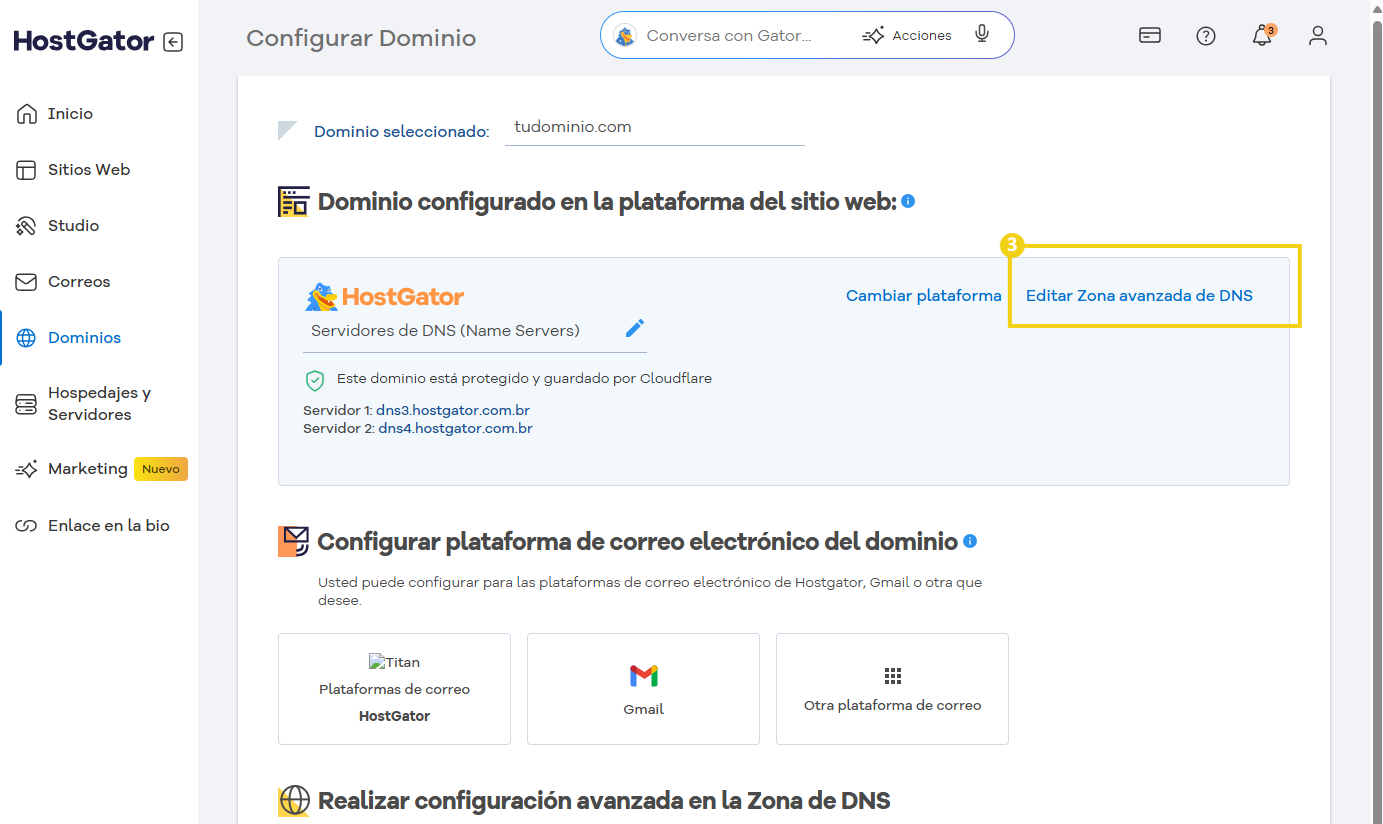Image resolution: width=1383 pixels, height=824 pixels.
Task: Open the help question mark icon
Action: point(1206,36)
